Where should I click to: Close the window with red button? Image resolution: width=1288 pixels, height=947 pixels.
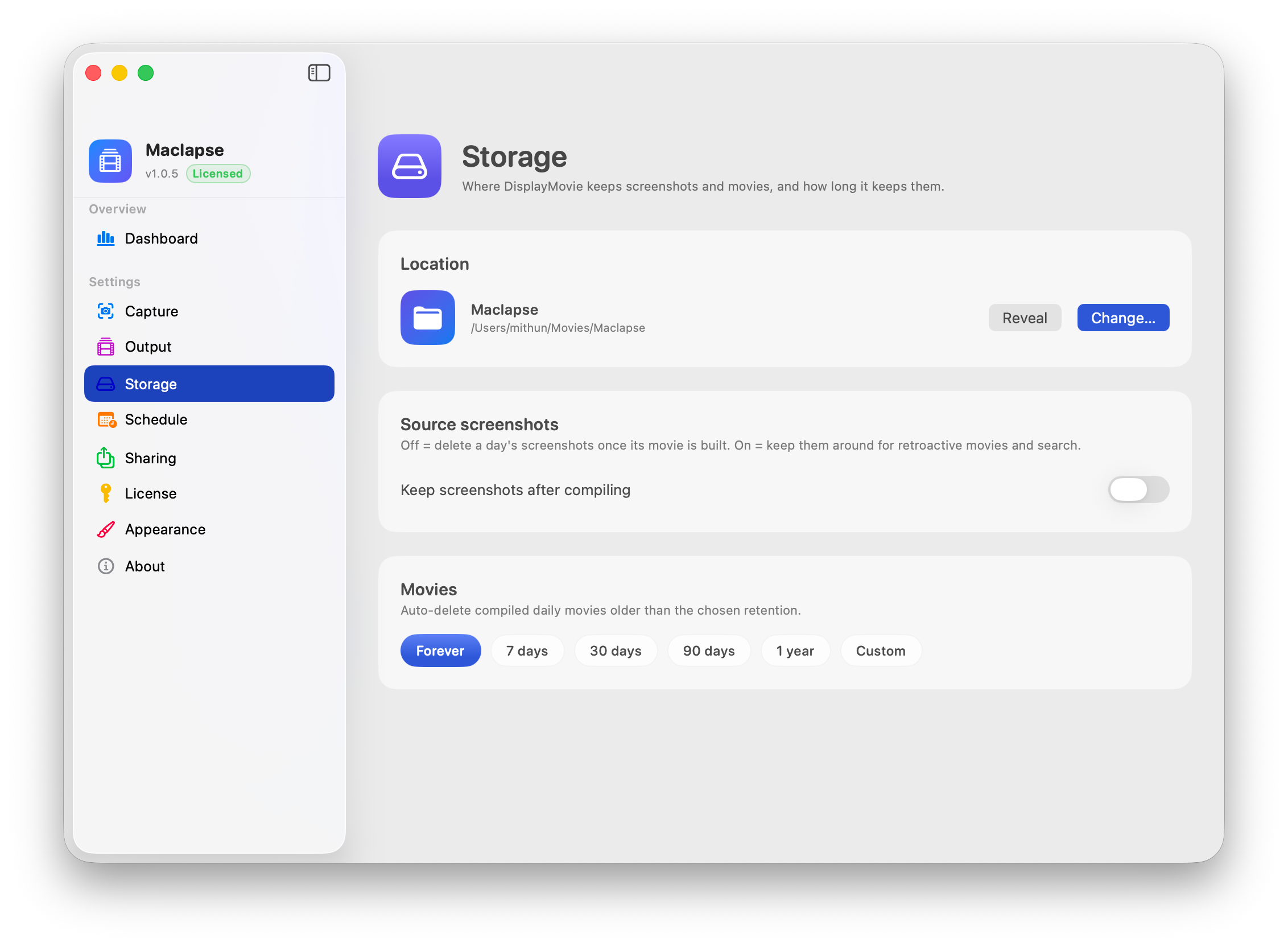(93, 73)
